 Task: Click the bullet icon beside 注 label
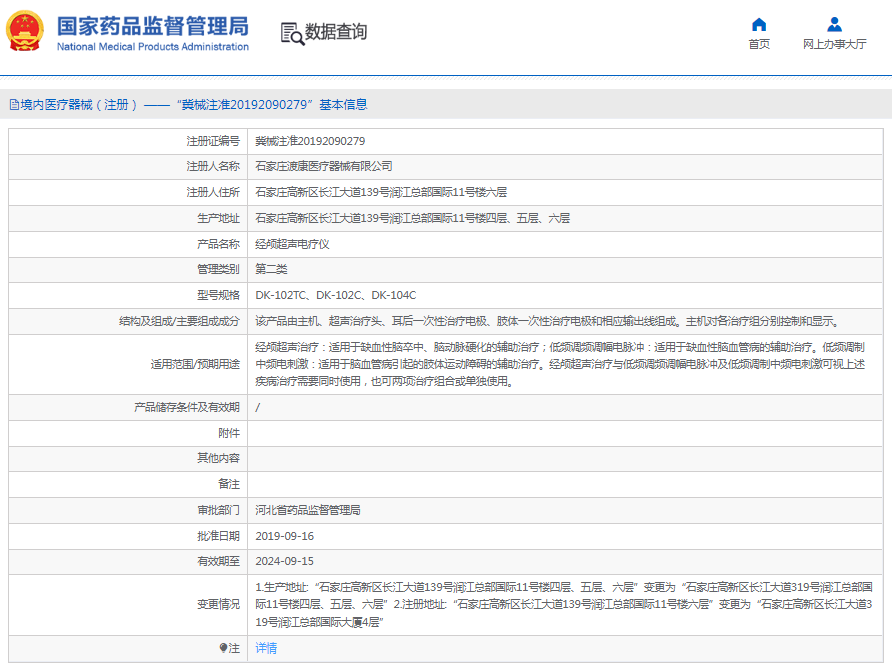click(224, 648)
